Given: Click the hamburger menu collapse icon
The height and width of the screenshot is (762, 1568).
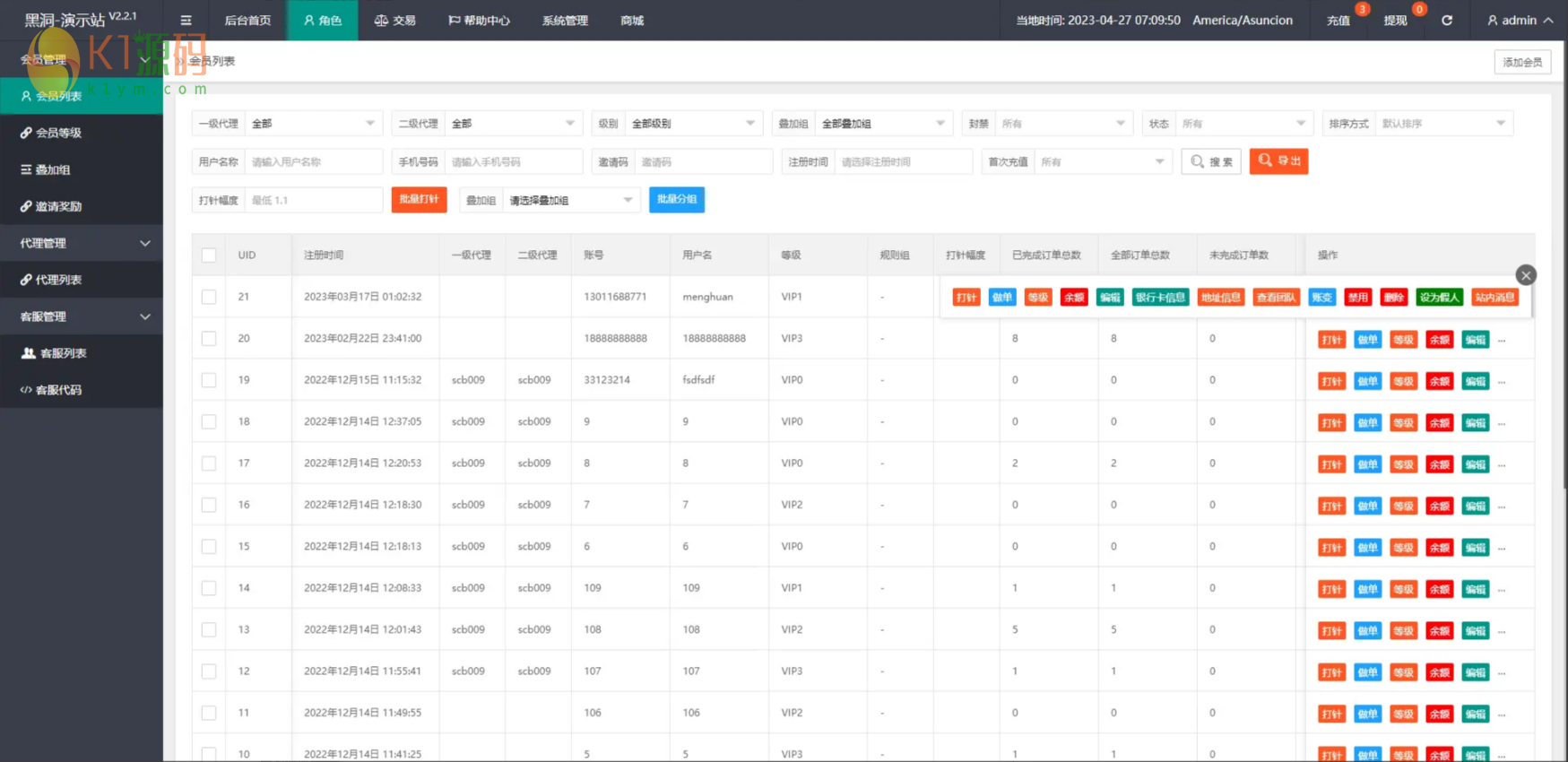Looking at the screenshot, I should pos(186,21).
